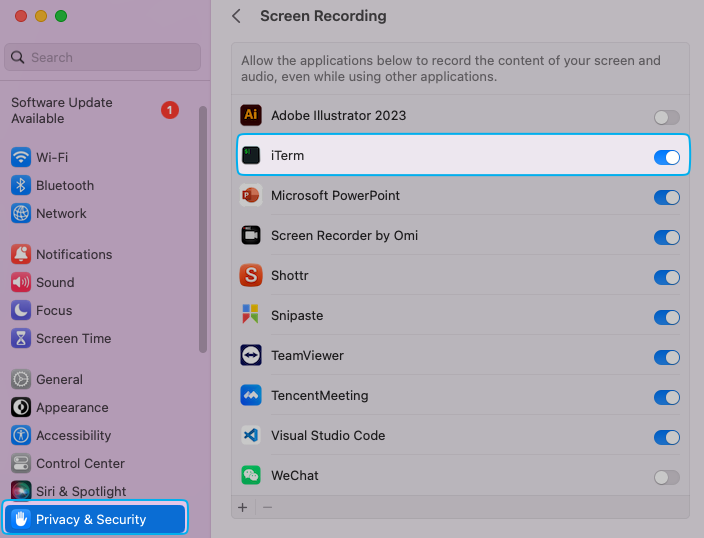Disable Screen Recorder by Omi toggle
Viewport: 704px width, 538px height.
click(666, 237)
